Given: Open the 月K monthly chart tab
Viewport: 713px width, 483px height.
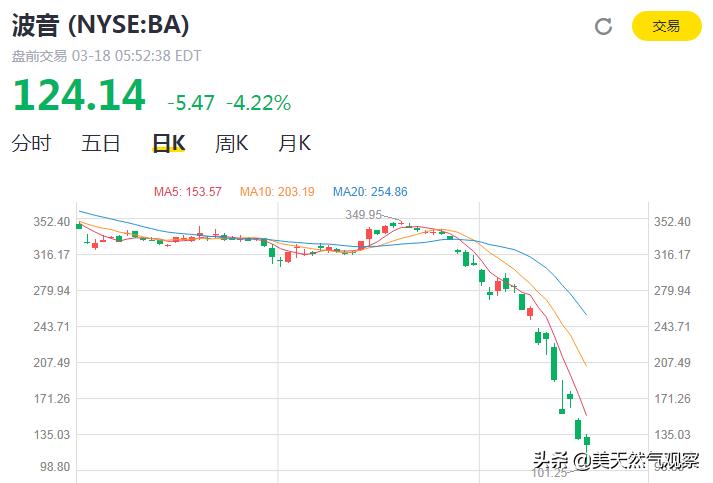Looking at the screenshot, I should pyautogui.click(x=294, y=143).
